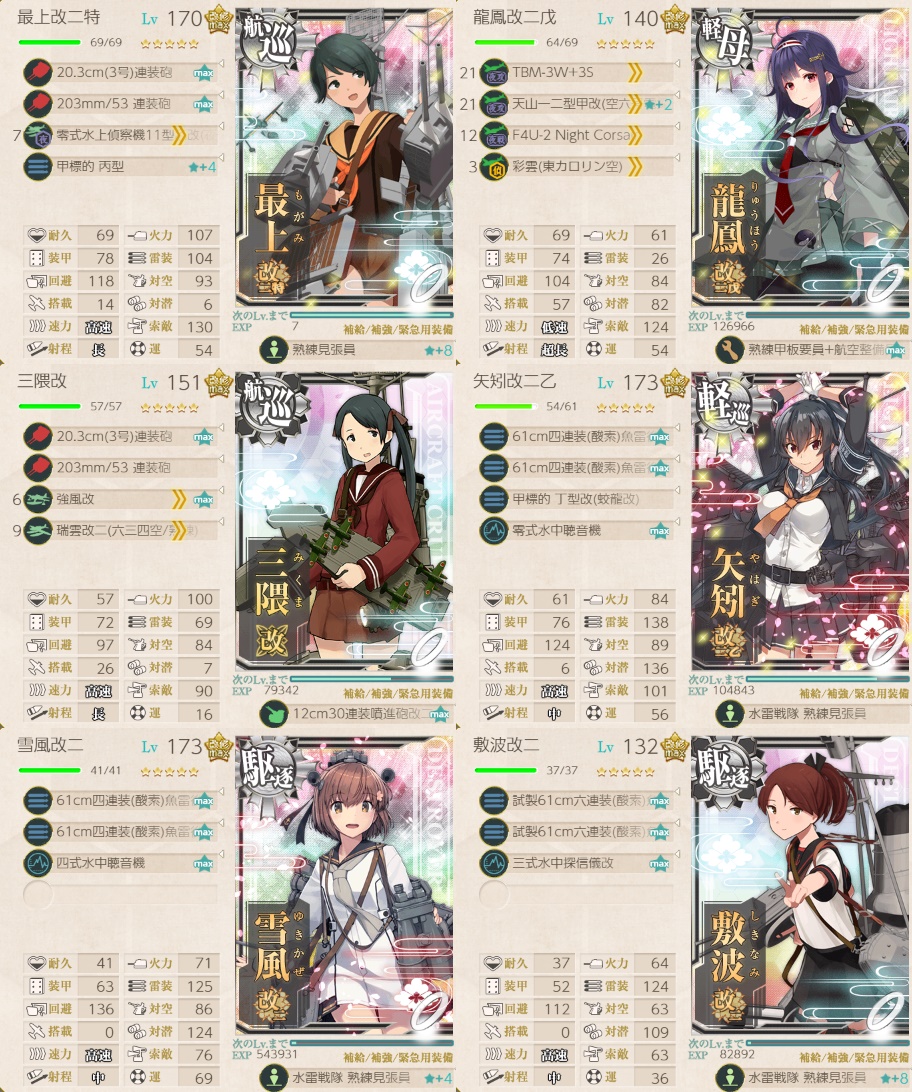Click 補給/補強/緊急用装備 label under 龍鳳 card

[x=854, y=329]
